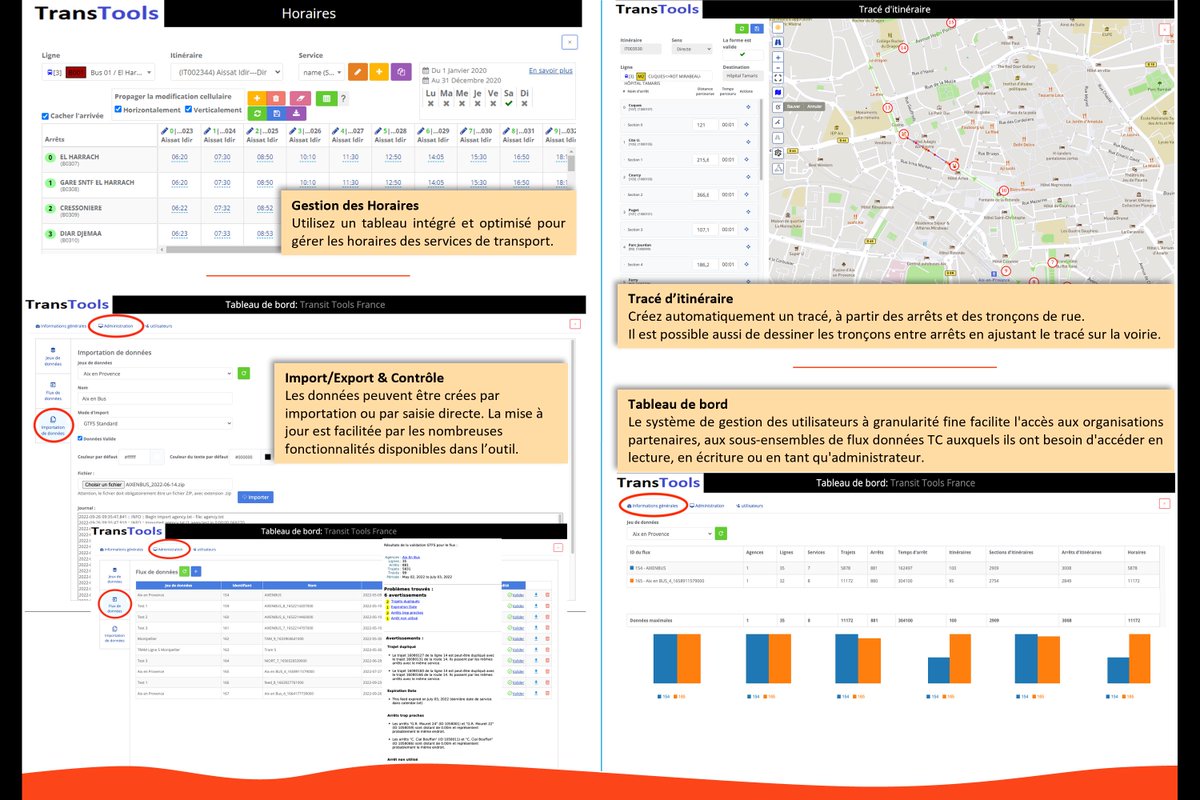This screenshot has width=1200, height=800.
Task: Open the Itinéraire dropdown (IT002344) Aissat Idir
Action: [x=227, y=72]
